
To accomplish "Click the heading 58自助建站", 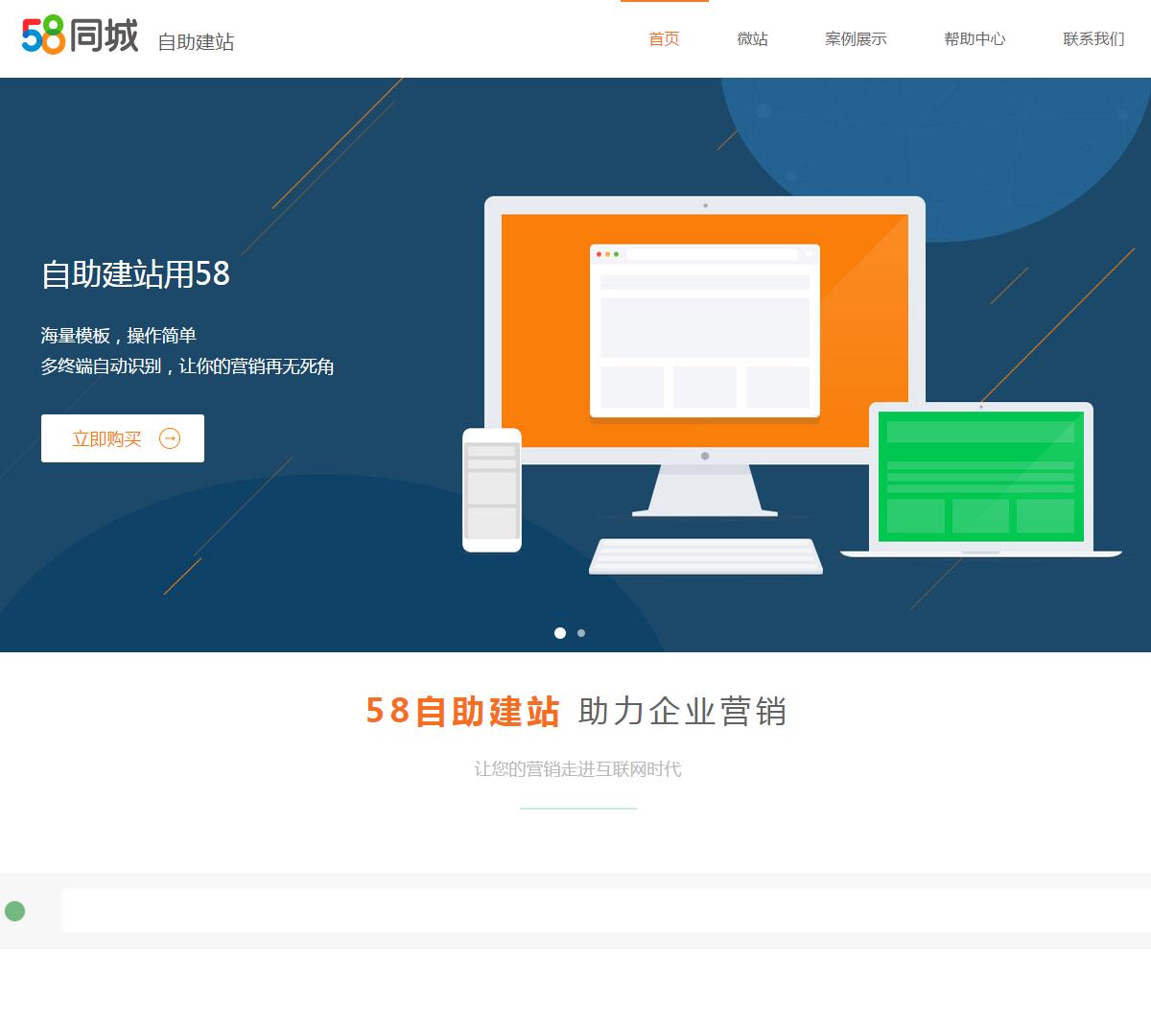I will pos(462,712).
